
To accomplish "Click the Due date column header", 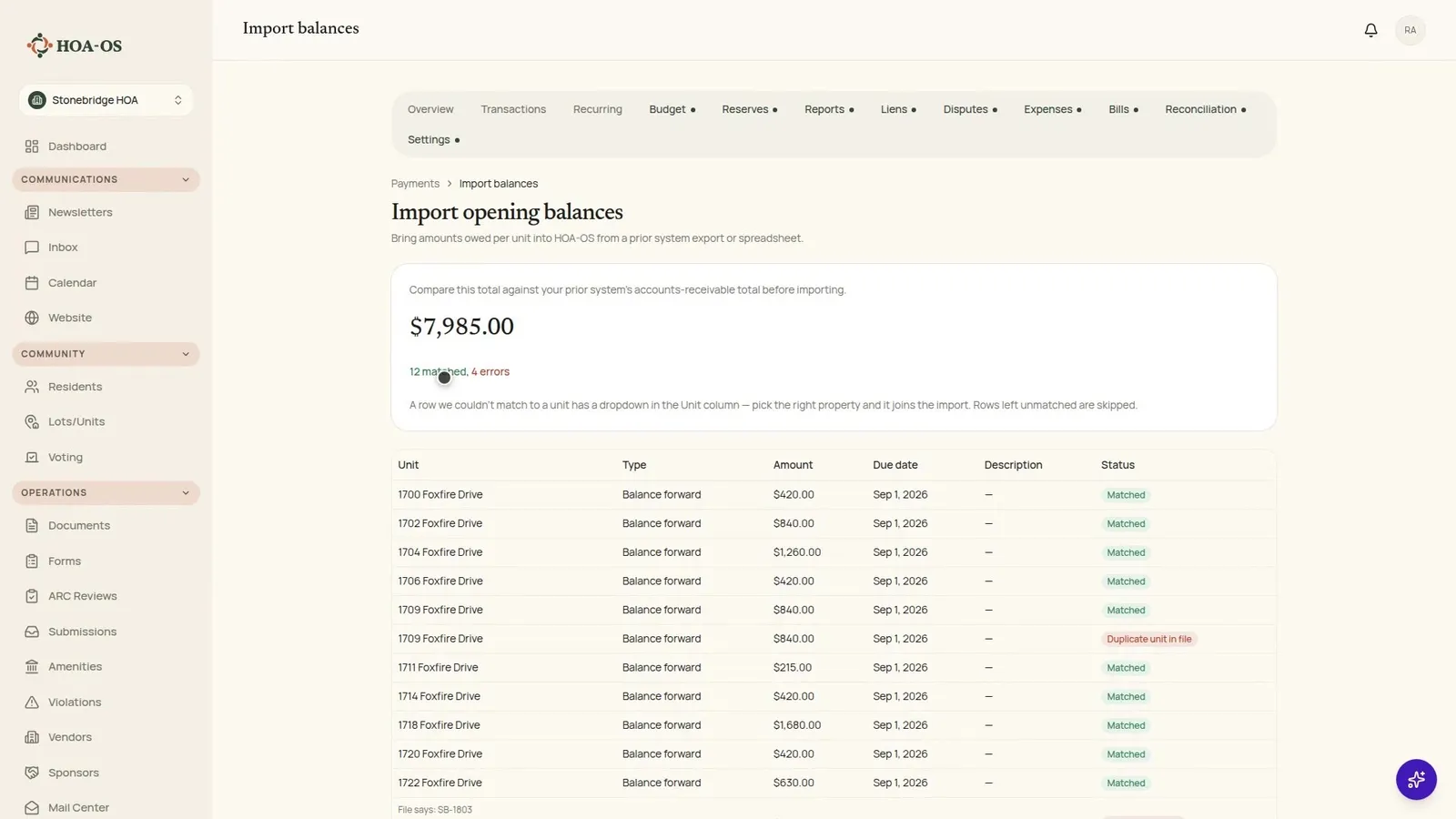I will 895,465.
